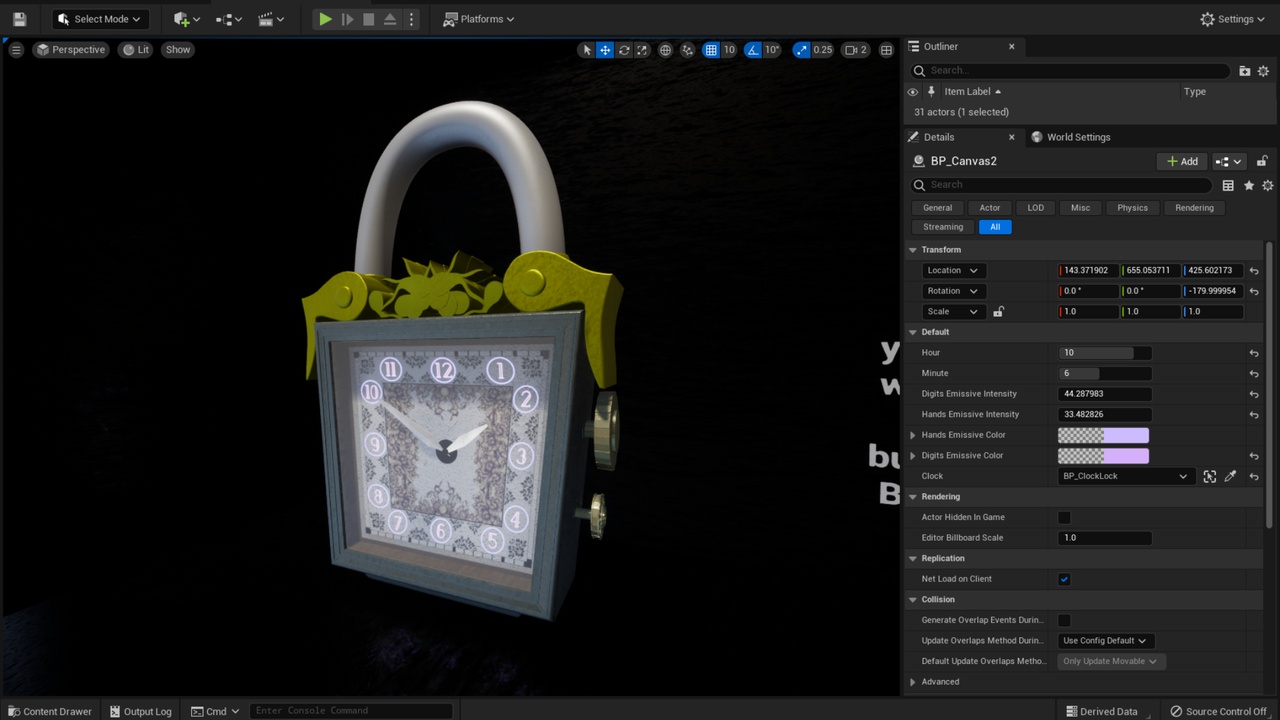
Task: Toggle surface snapping icon
Action: pos(688,50)
